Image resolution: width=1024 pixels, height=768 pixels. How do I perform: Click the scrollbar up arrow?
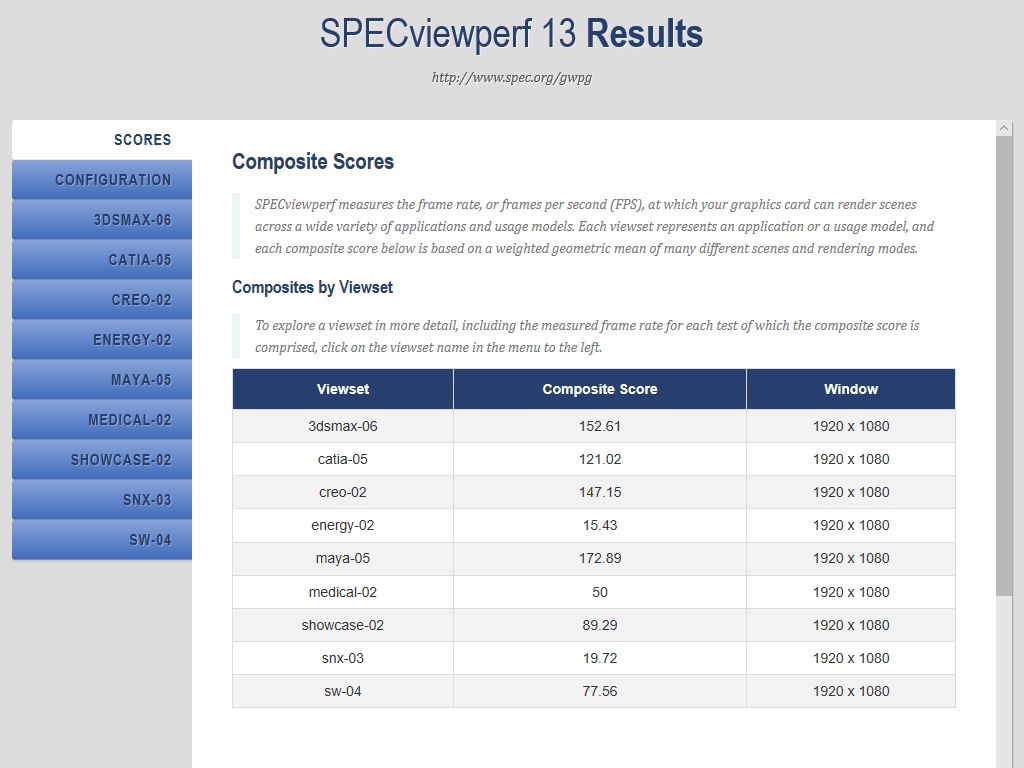click(1004, 128)
